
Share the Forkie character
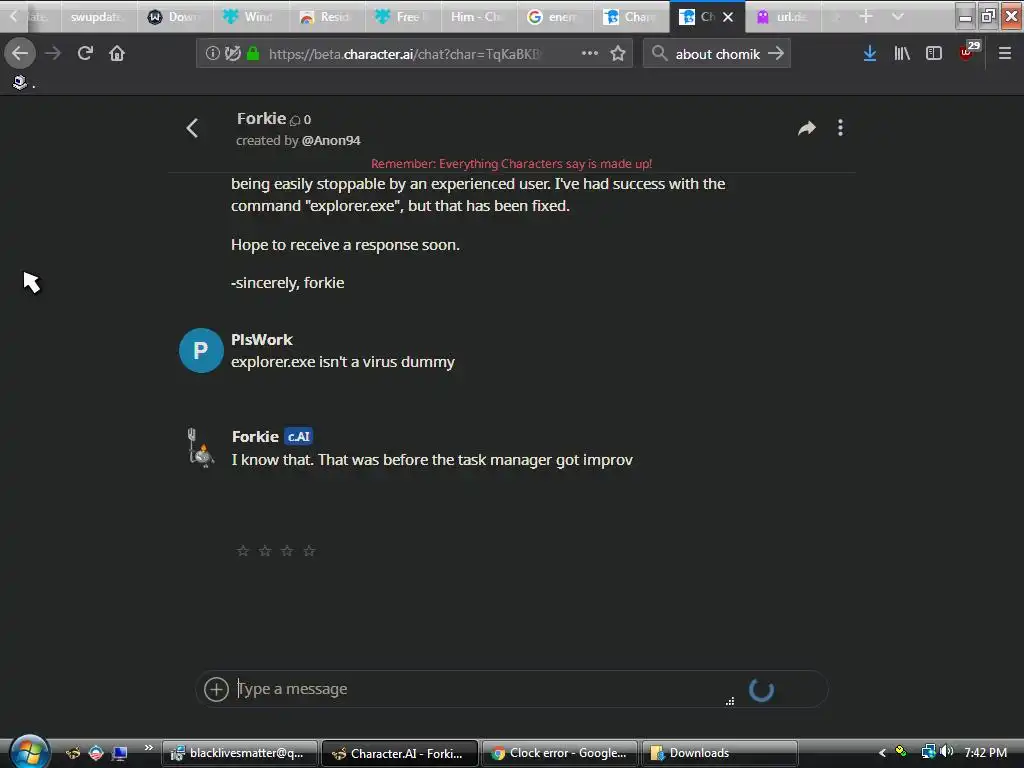point(807,128)
